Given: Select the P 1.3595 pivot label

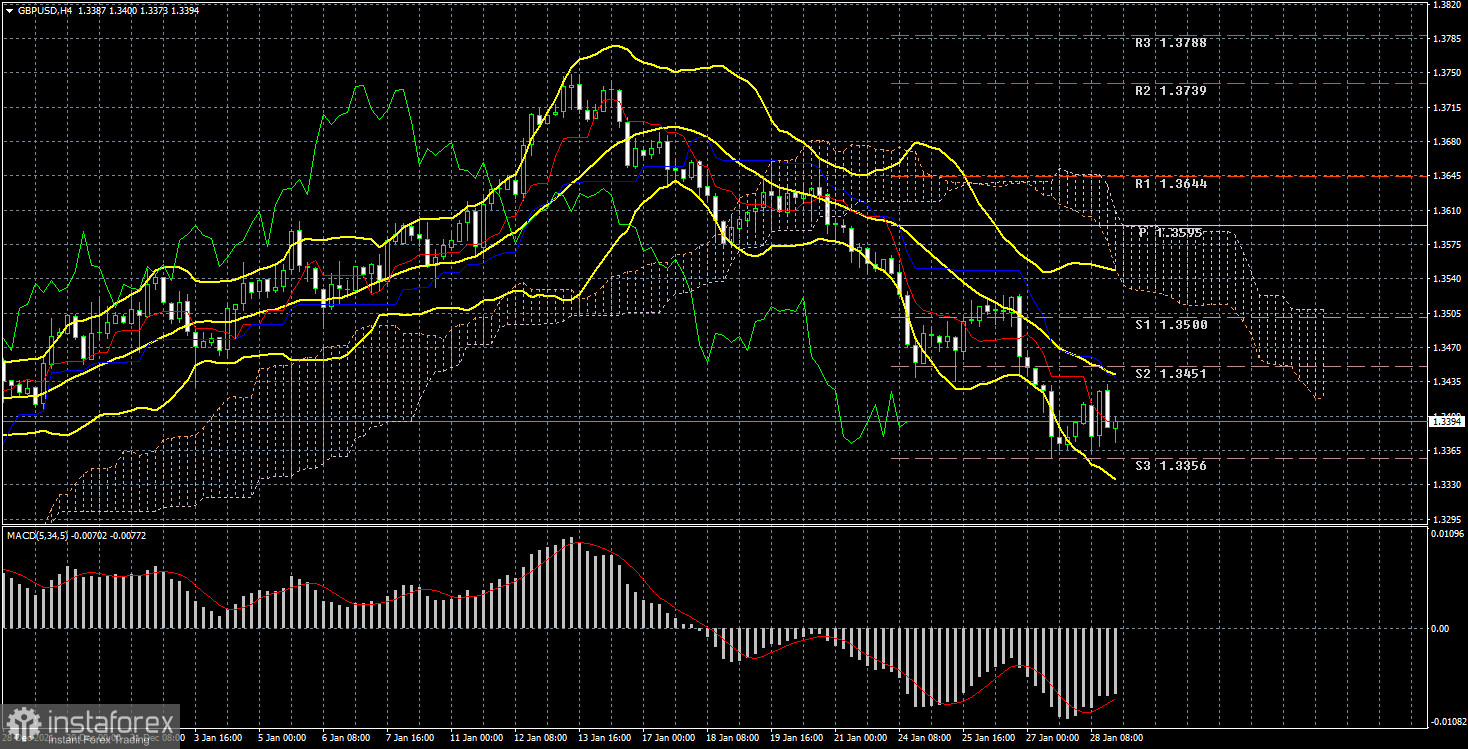Looking at the screenshot, I should pos(1170,232).
